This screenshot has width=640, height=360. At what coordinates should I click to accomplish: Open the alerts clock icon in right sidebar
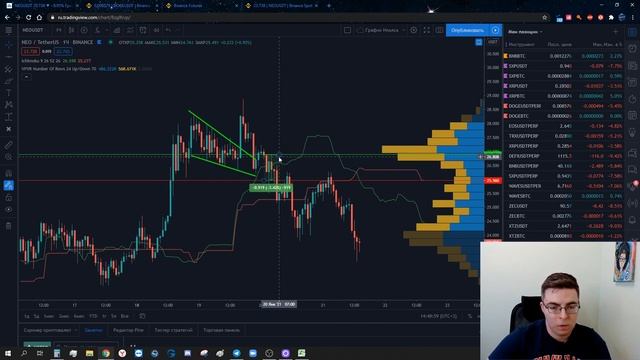coord(632,49)
